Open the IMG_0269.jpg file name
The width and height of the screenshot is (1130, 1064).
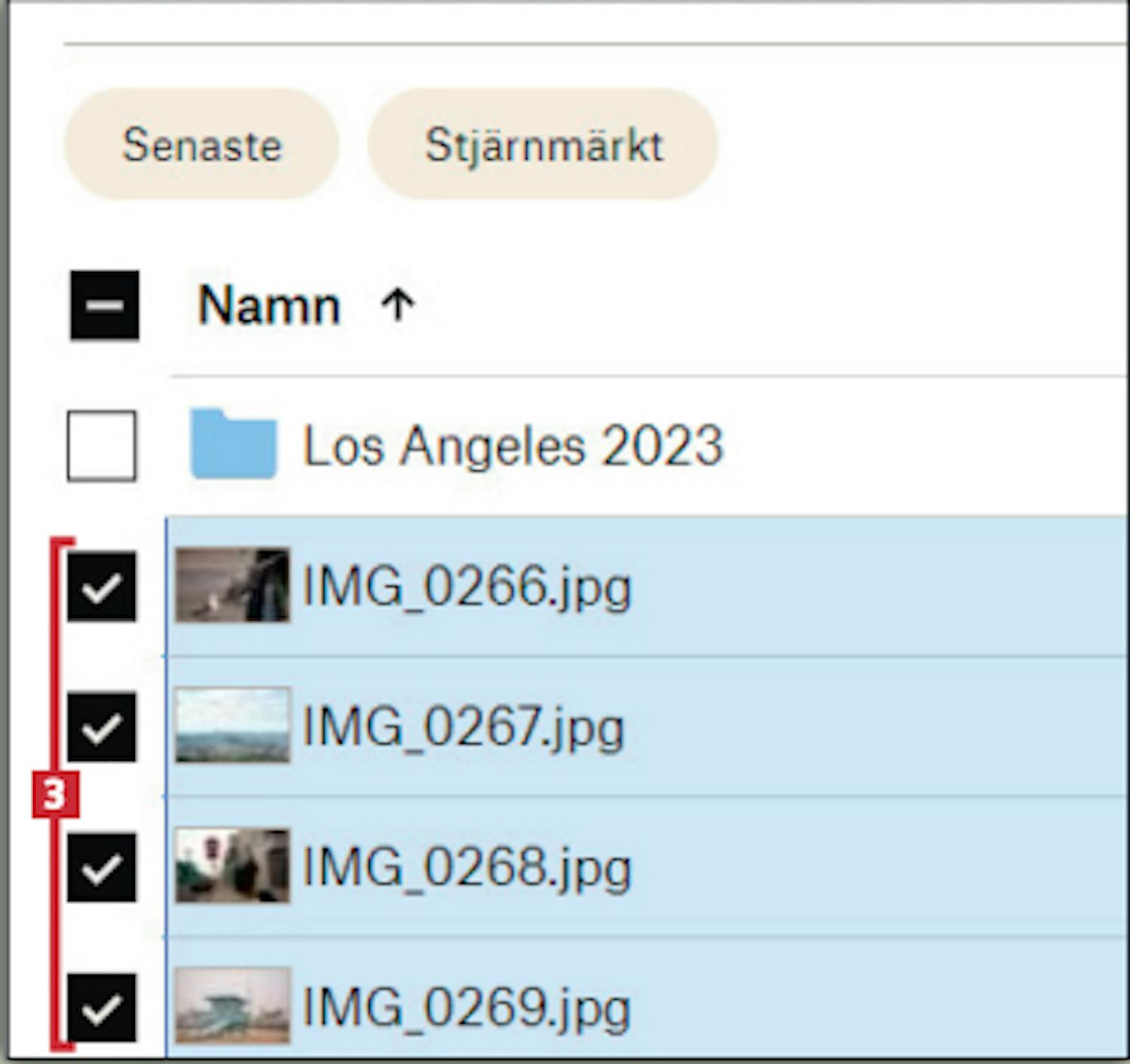click(x=466, y=1008)
